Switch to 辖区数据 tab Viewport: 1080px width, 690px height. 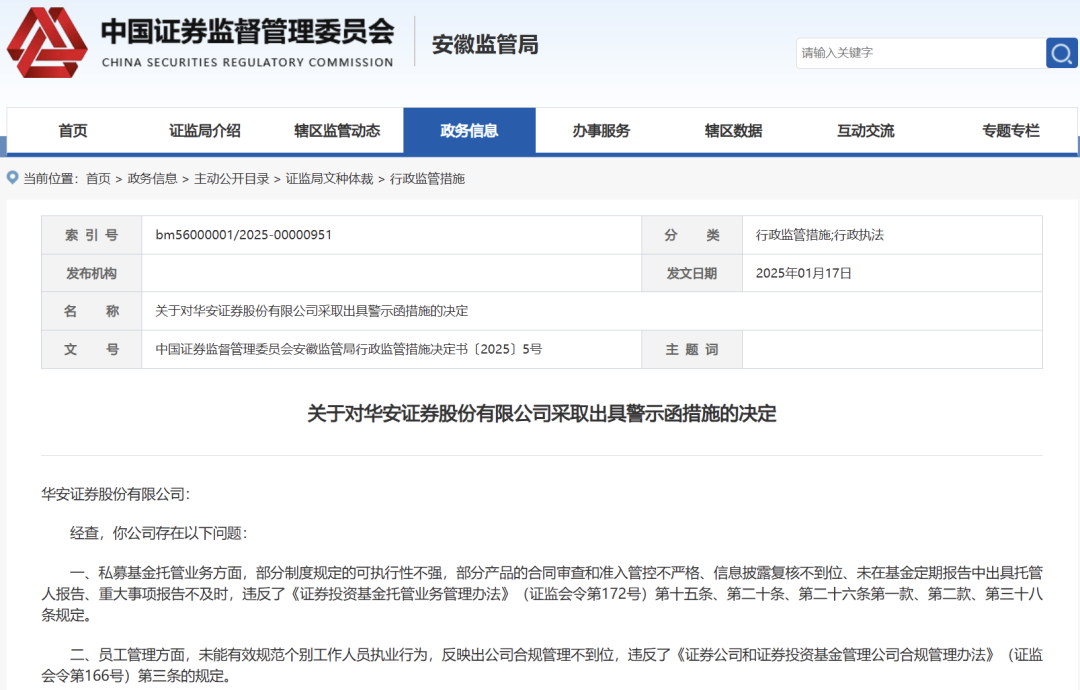point(733,131)
